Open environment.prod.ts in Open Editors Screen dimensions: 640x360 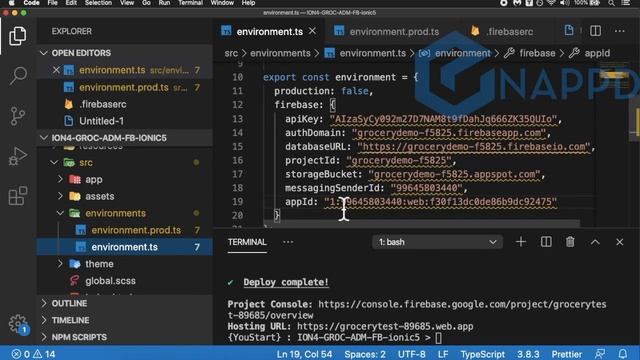pyautogui.click(x=124, y=87)
